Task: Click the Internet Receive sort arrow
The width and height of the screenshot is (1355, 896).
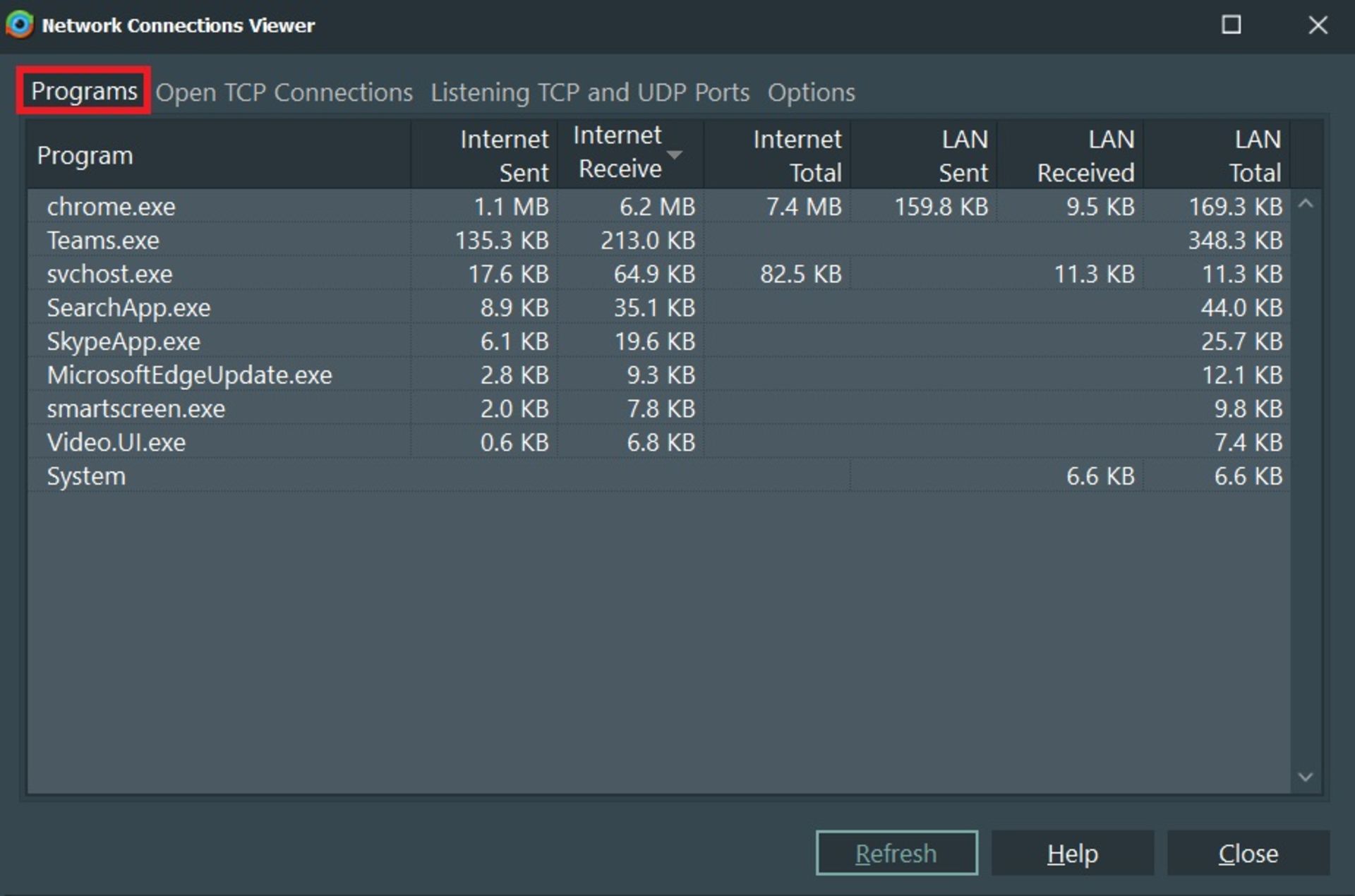Action: (x=675, y=155)
